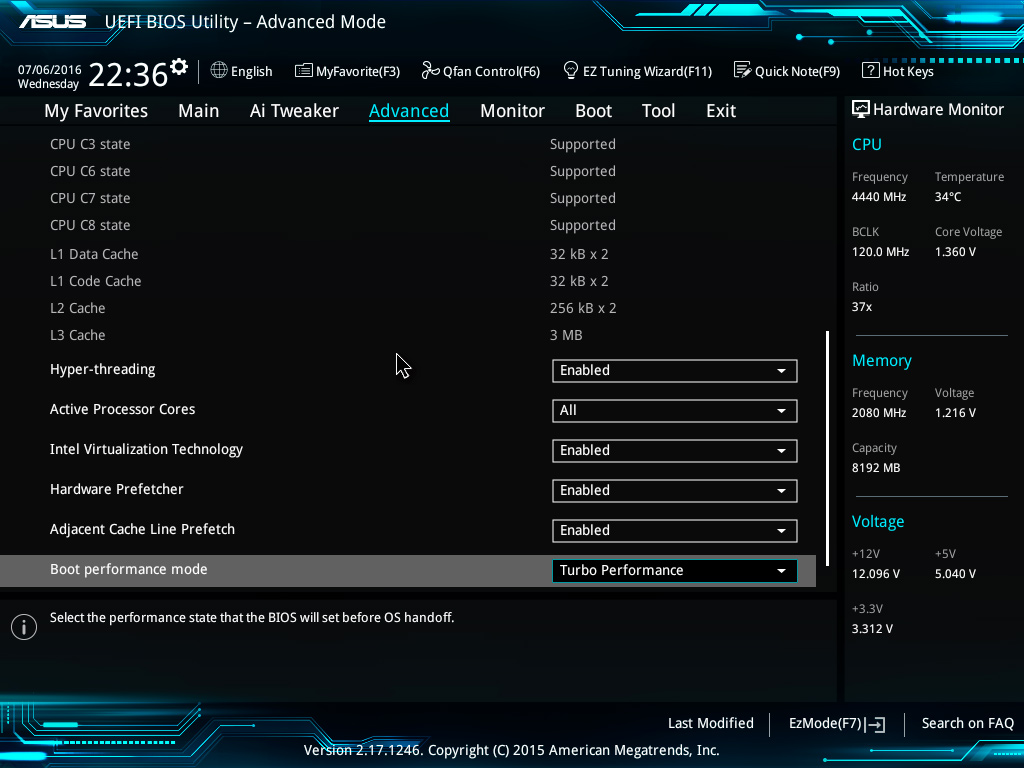
Task: Toggle Intel Virtualization Technology setting
Action: tap(674, 451)
